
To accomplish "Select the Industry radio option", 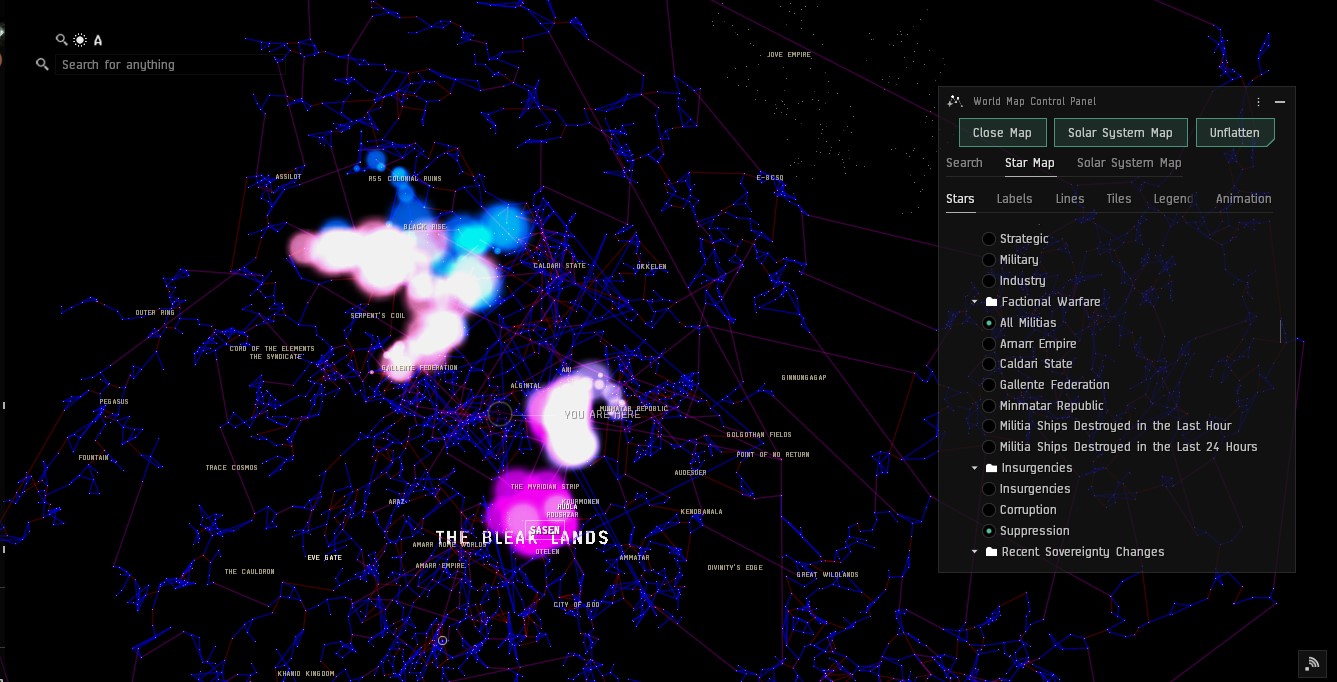I will pos(989,281).
